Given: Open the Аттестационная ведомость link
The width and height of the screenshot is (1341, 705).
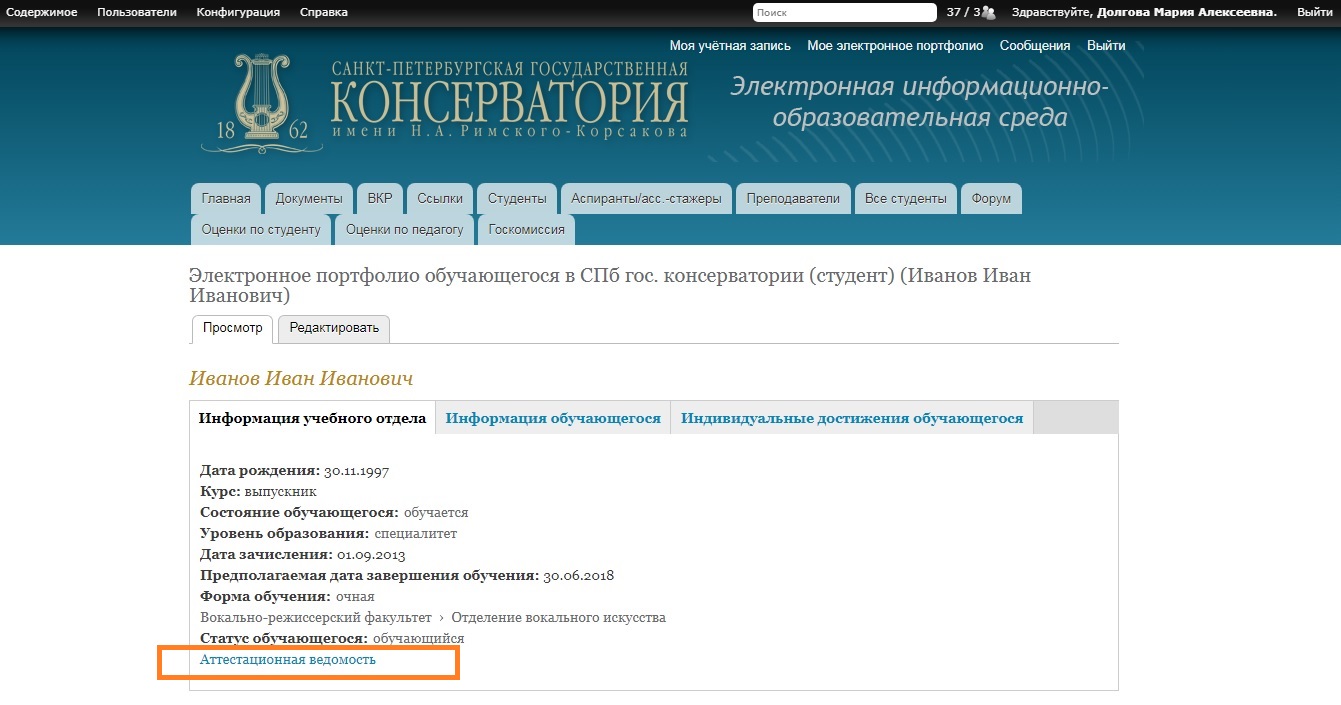Looking at the screenshot, I should coord(288,660).
